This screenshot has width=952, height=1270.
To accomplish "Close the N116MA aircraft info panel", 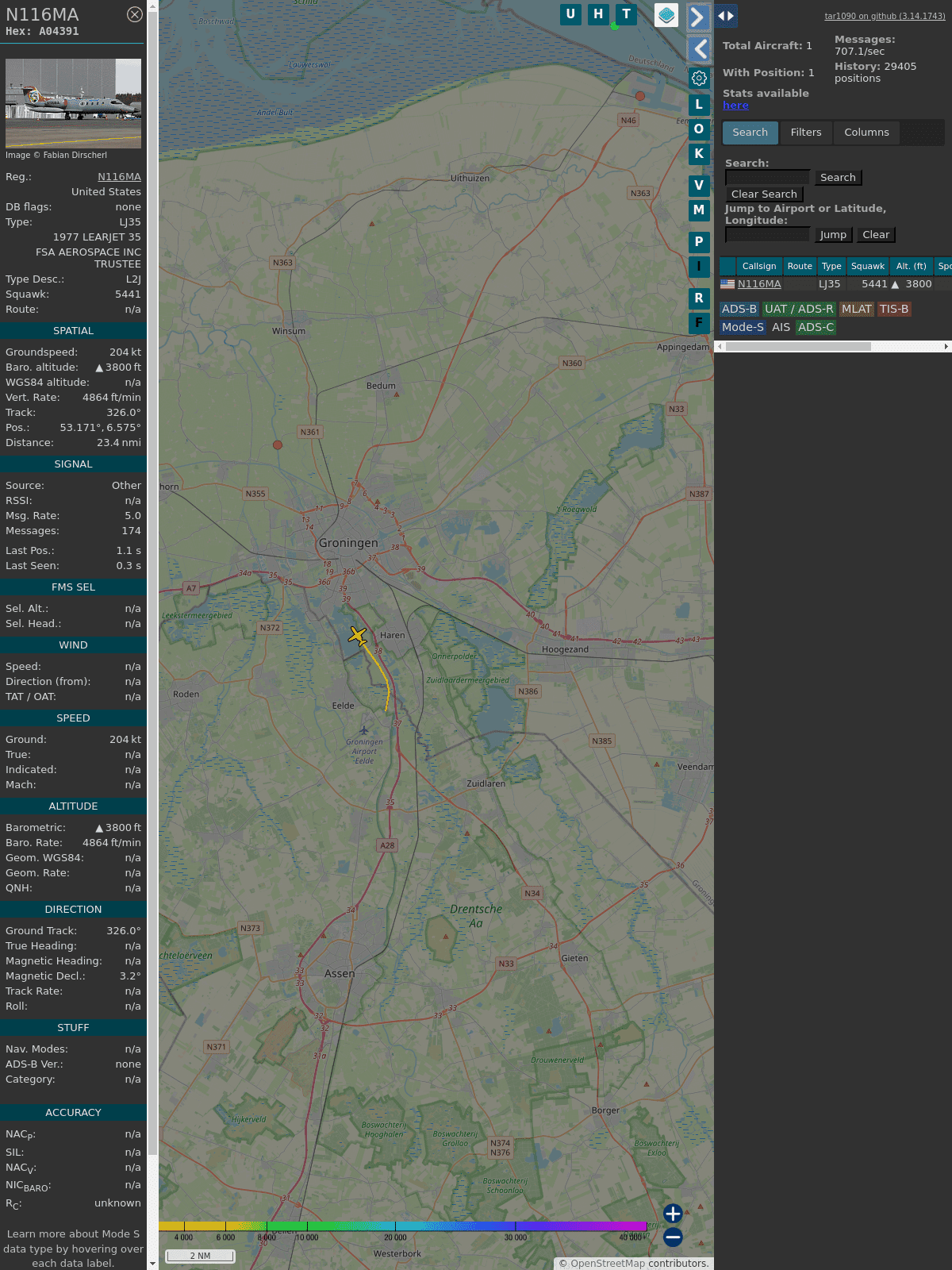I will [x=135, y=14].
